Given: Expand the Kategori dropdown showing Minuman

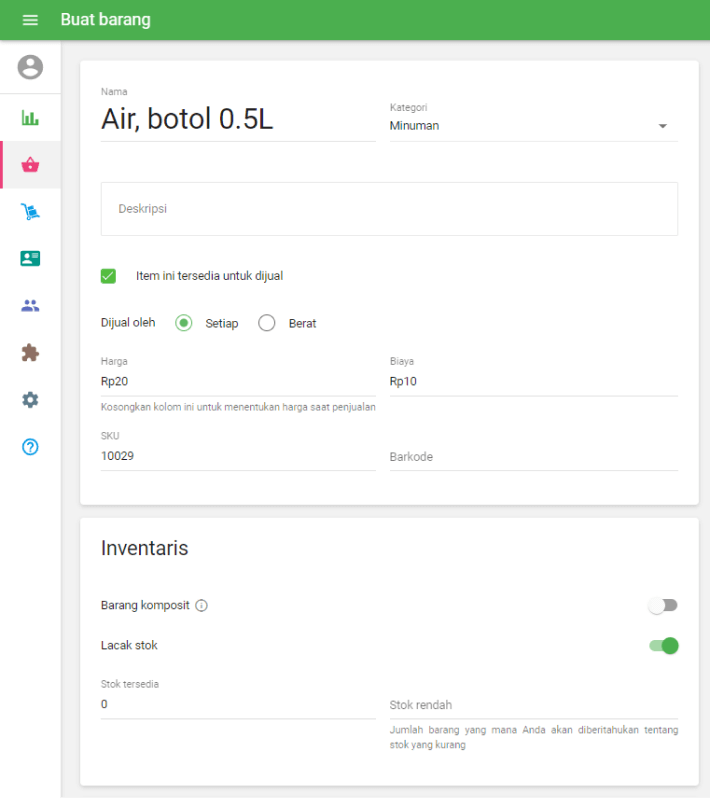Looking at the screenshot, I should click(533, 126).
